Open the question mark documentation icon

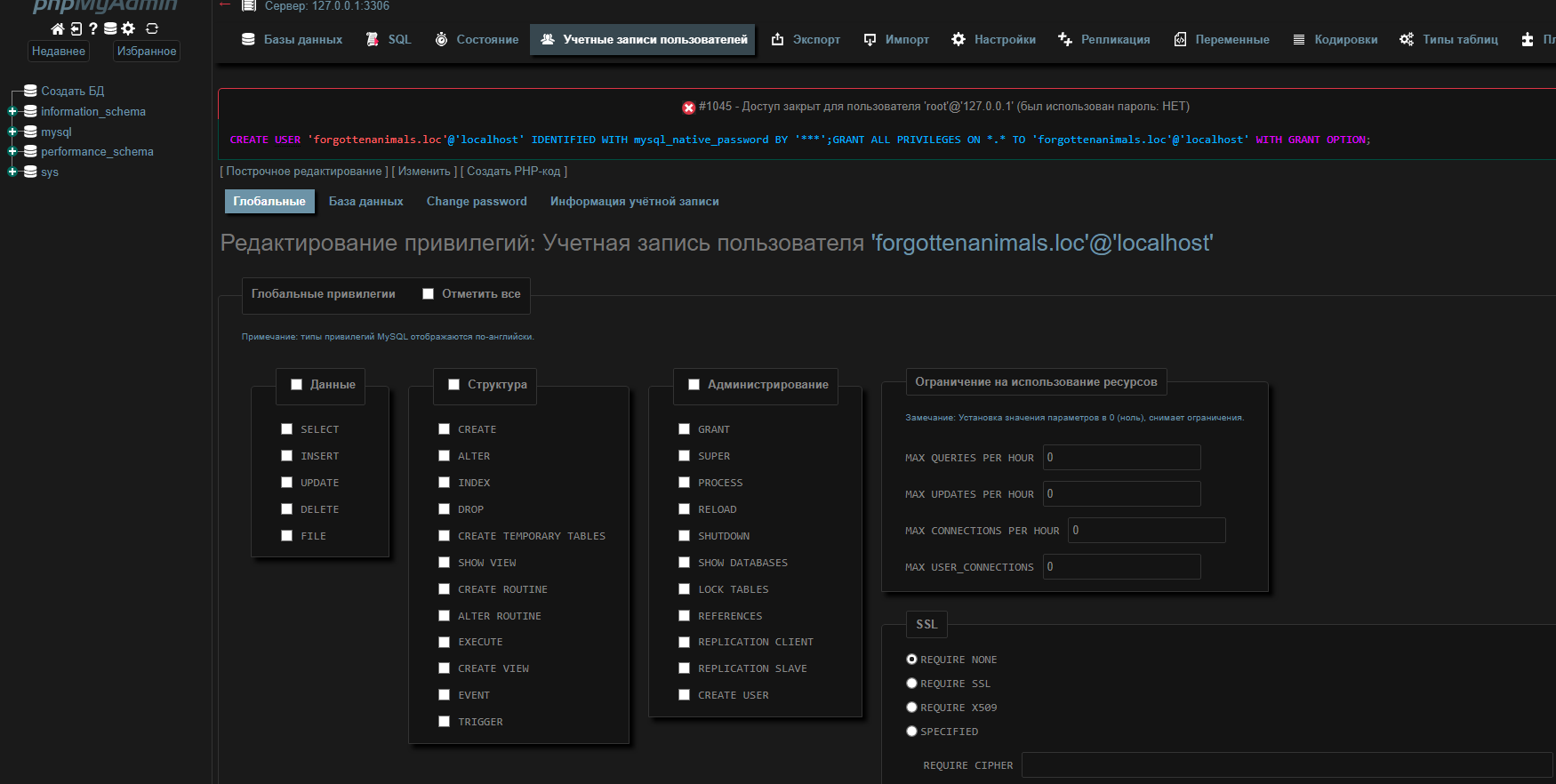(92, 28)
